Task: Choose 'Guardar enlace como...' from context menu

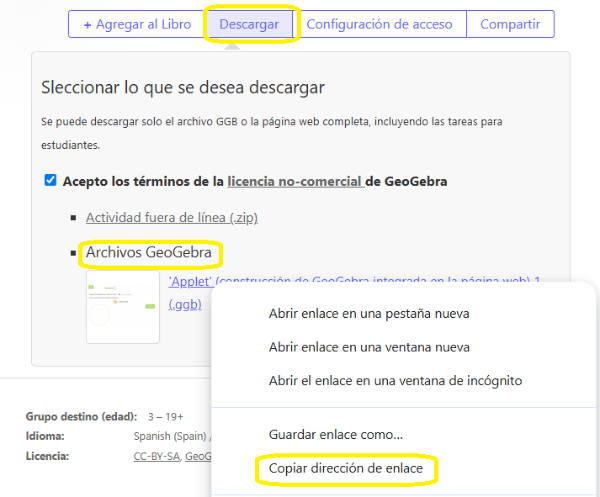Action: 336,434
